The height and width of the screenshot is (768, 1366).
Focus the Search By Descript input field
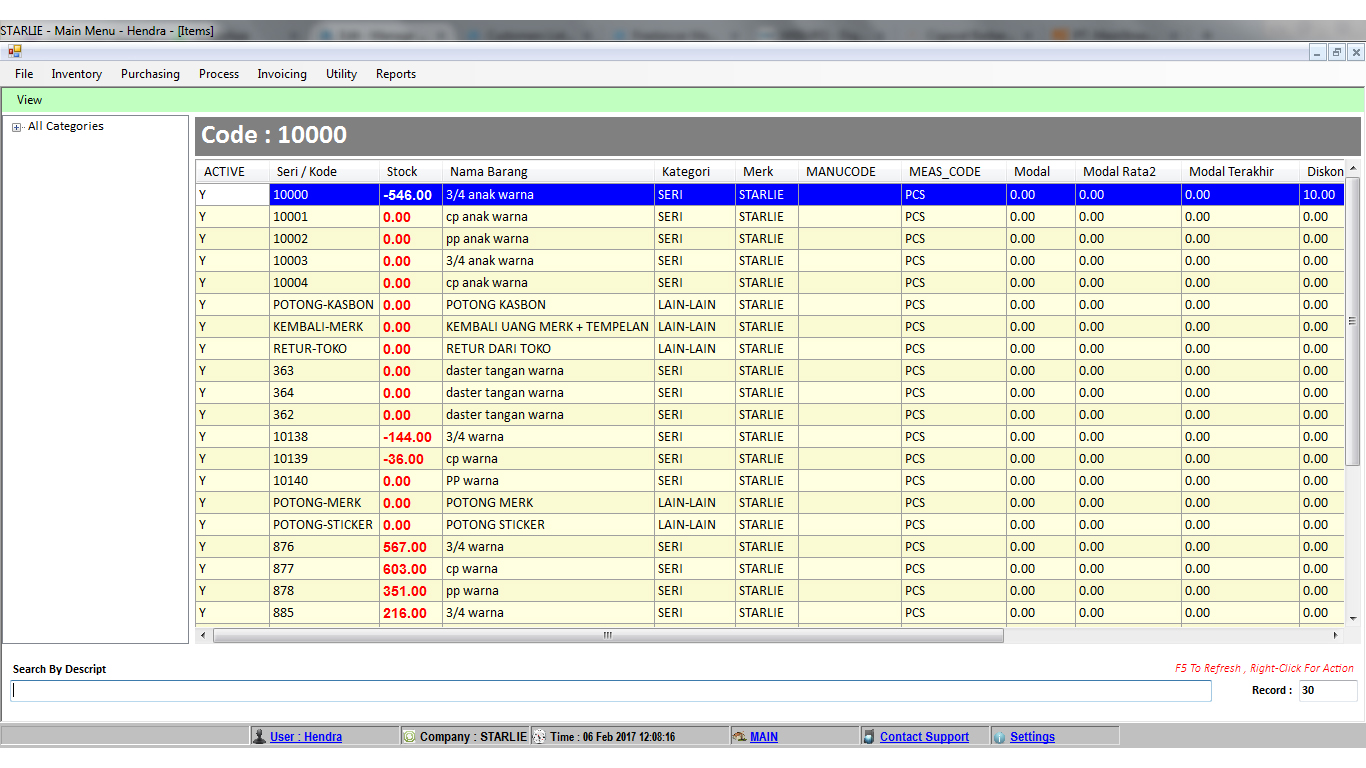(611, 691)
